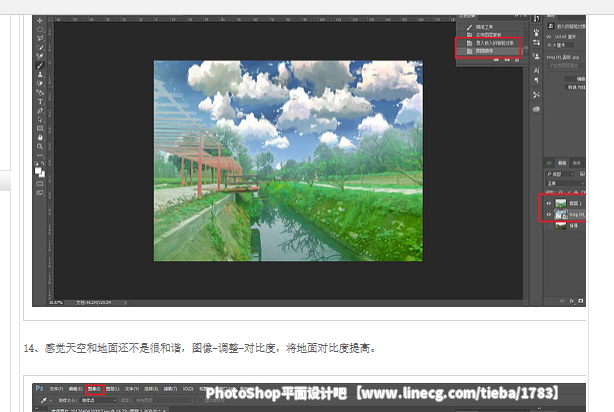Open the 图层(L) menu

(x=112, y=389)
